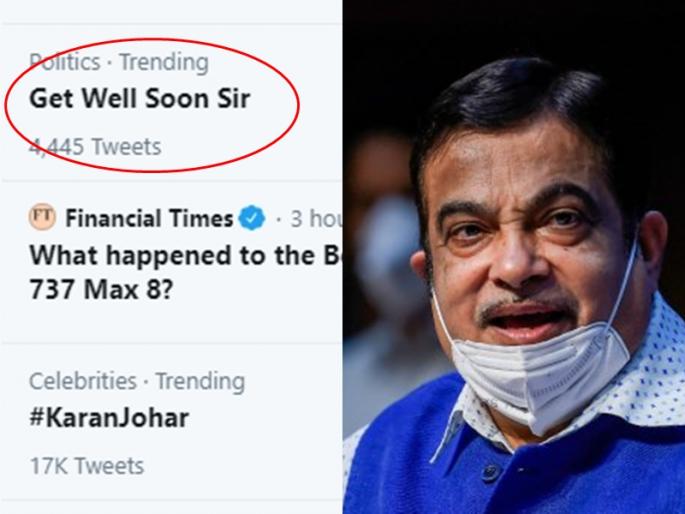Click the Financial Times FT avatar

(x=42, y=217)
